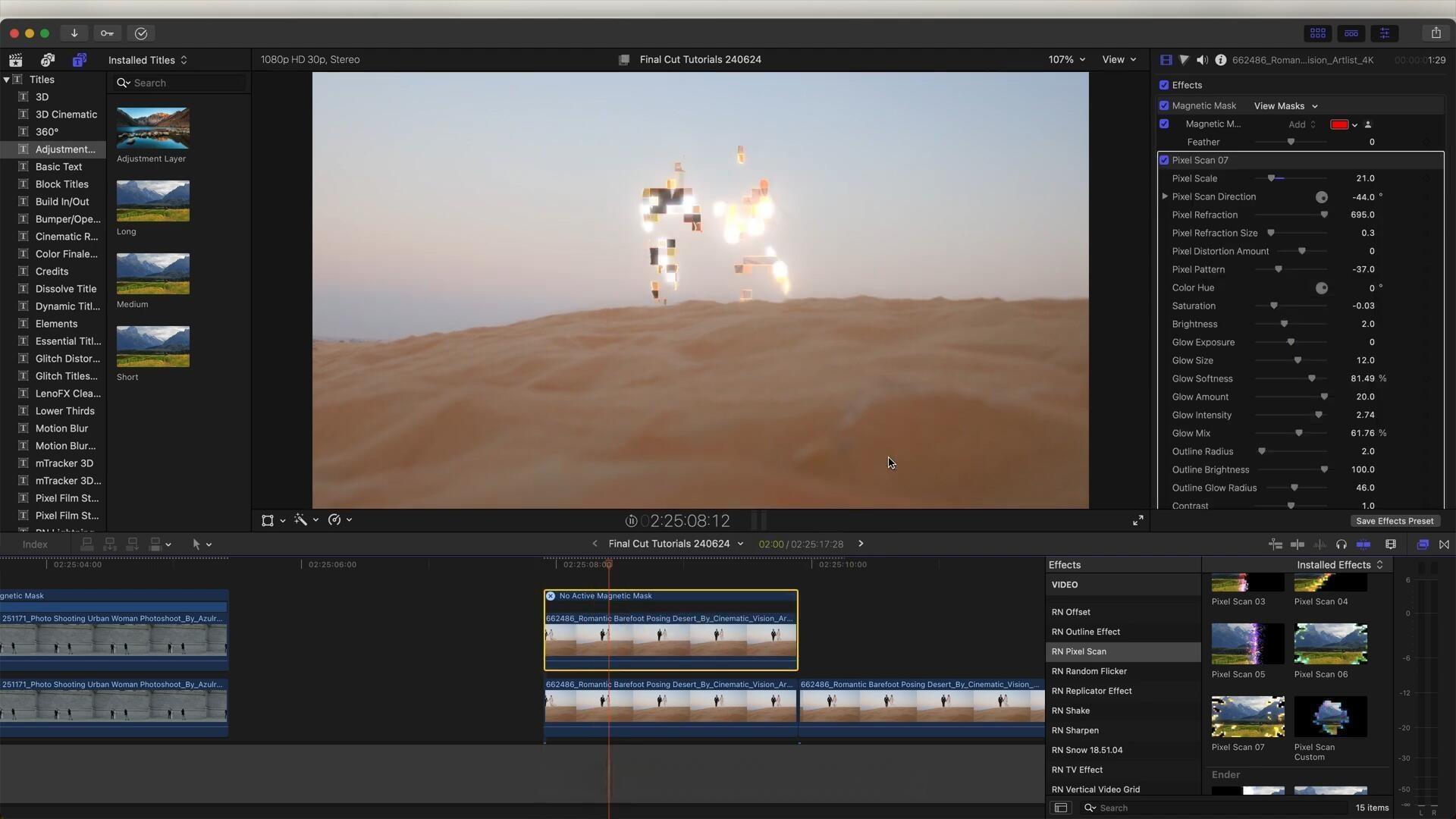Enable solo with the headphones icon
Screen dimensions: 1456x819
tap(1341, 544)
